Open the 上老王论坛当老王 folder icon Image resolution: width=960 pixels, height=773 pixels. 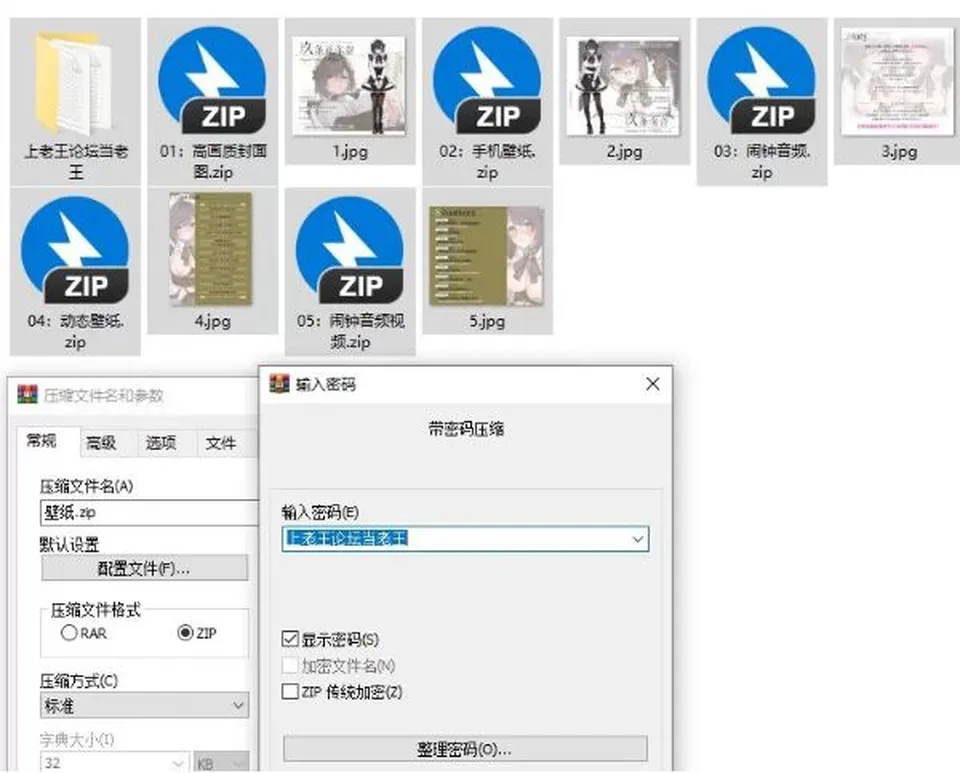point(75,84)
